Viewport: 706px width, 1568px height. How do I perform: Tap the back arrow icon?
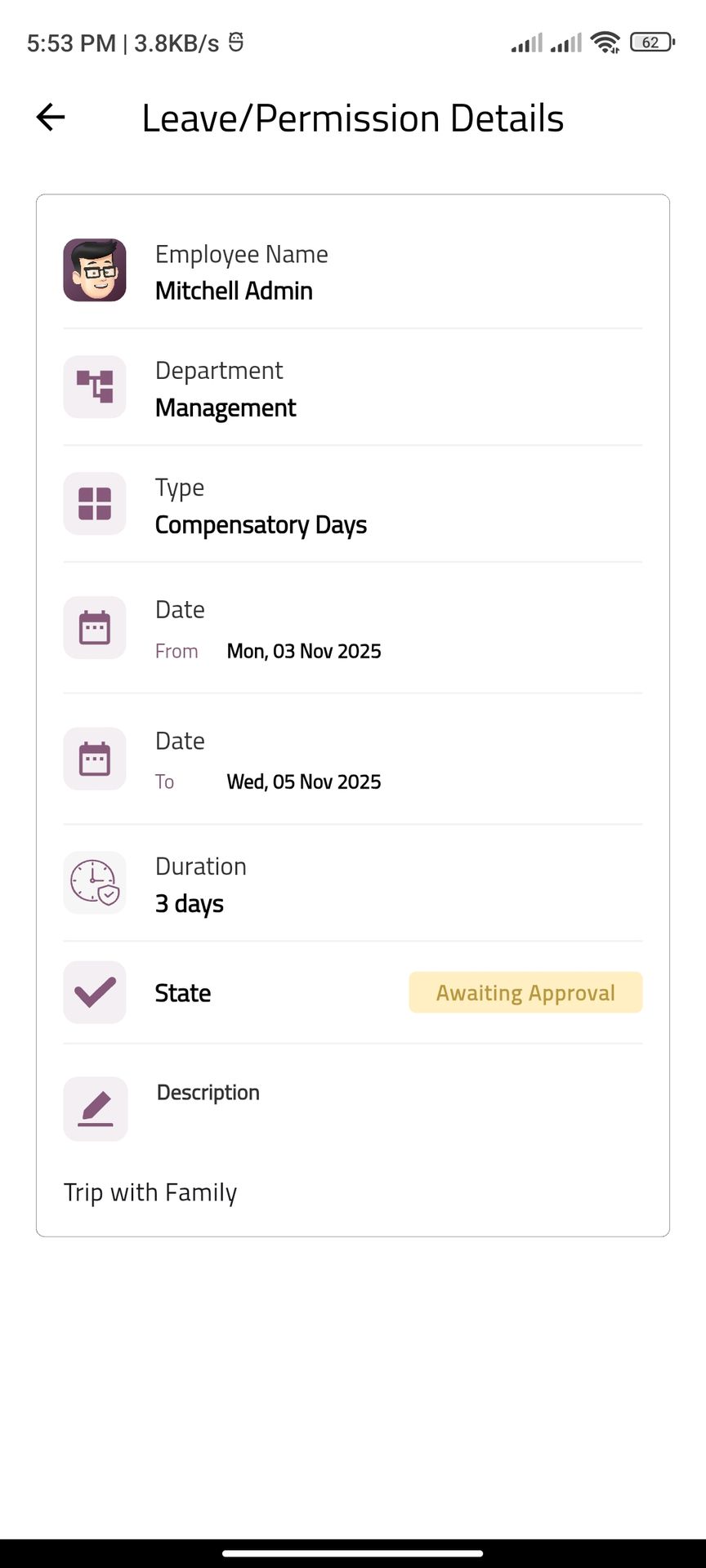point(51,118)
